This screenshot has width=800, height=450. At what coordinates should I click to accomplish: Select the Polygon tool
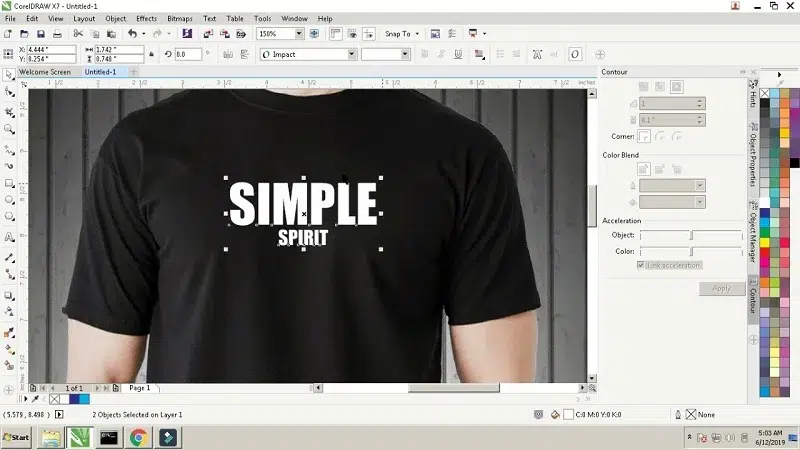point(9,216)
